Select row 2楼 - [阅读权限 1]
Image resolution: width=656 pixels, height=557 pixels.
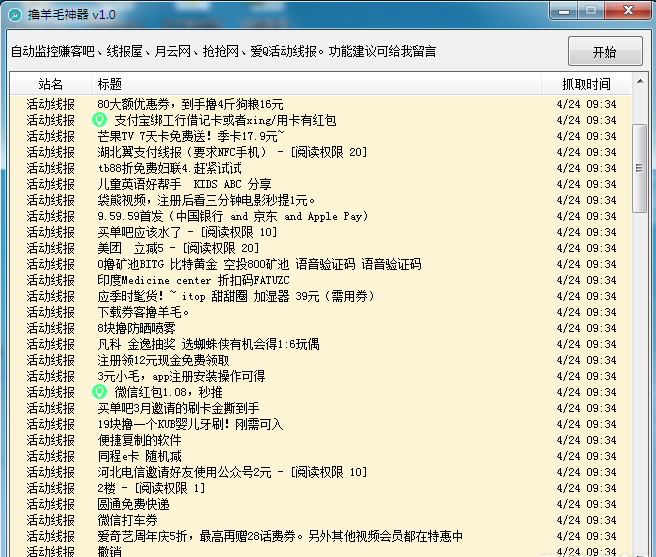point(320,488)
